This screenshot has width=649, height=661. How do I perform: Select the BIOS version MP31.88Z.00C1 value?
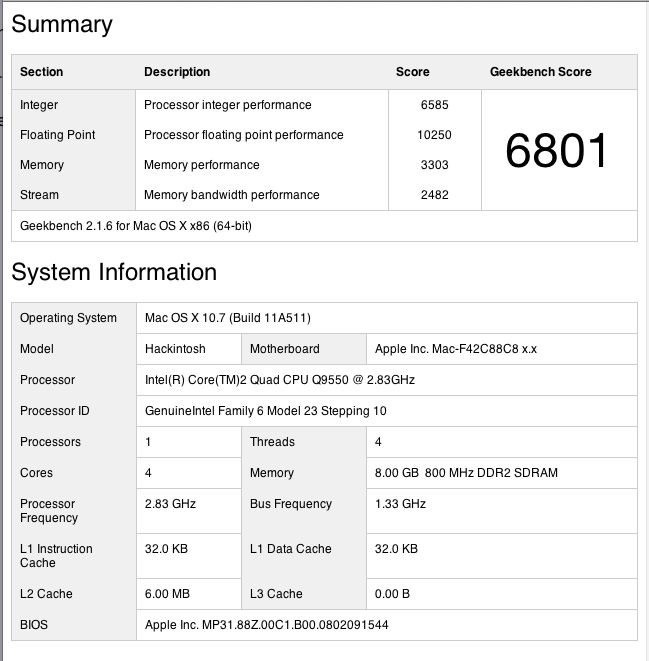tap(266, 625)
